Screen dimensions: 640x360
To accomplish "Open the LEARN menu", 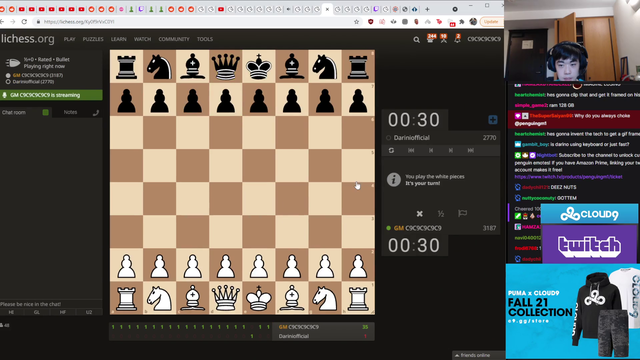I will [118, 39].
